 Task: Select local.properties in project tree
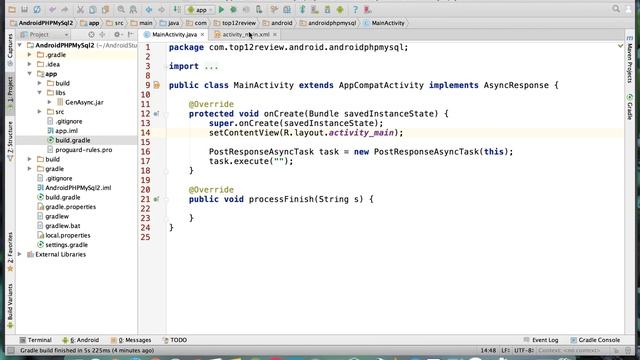(x=64, y=236)
